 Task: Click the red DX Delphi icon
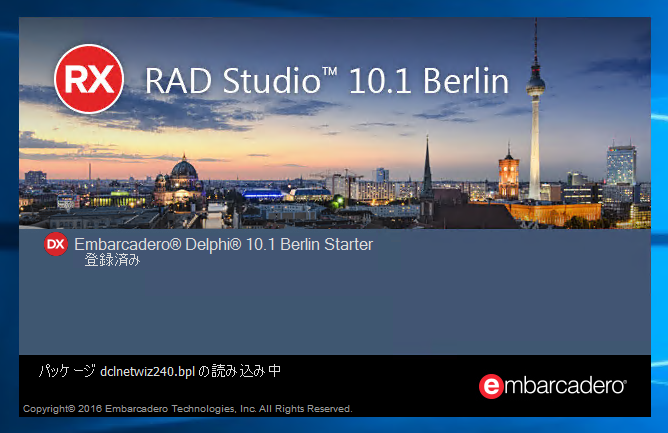56,244
